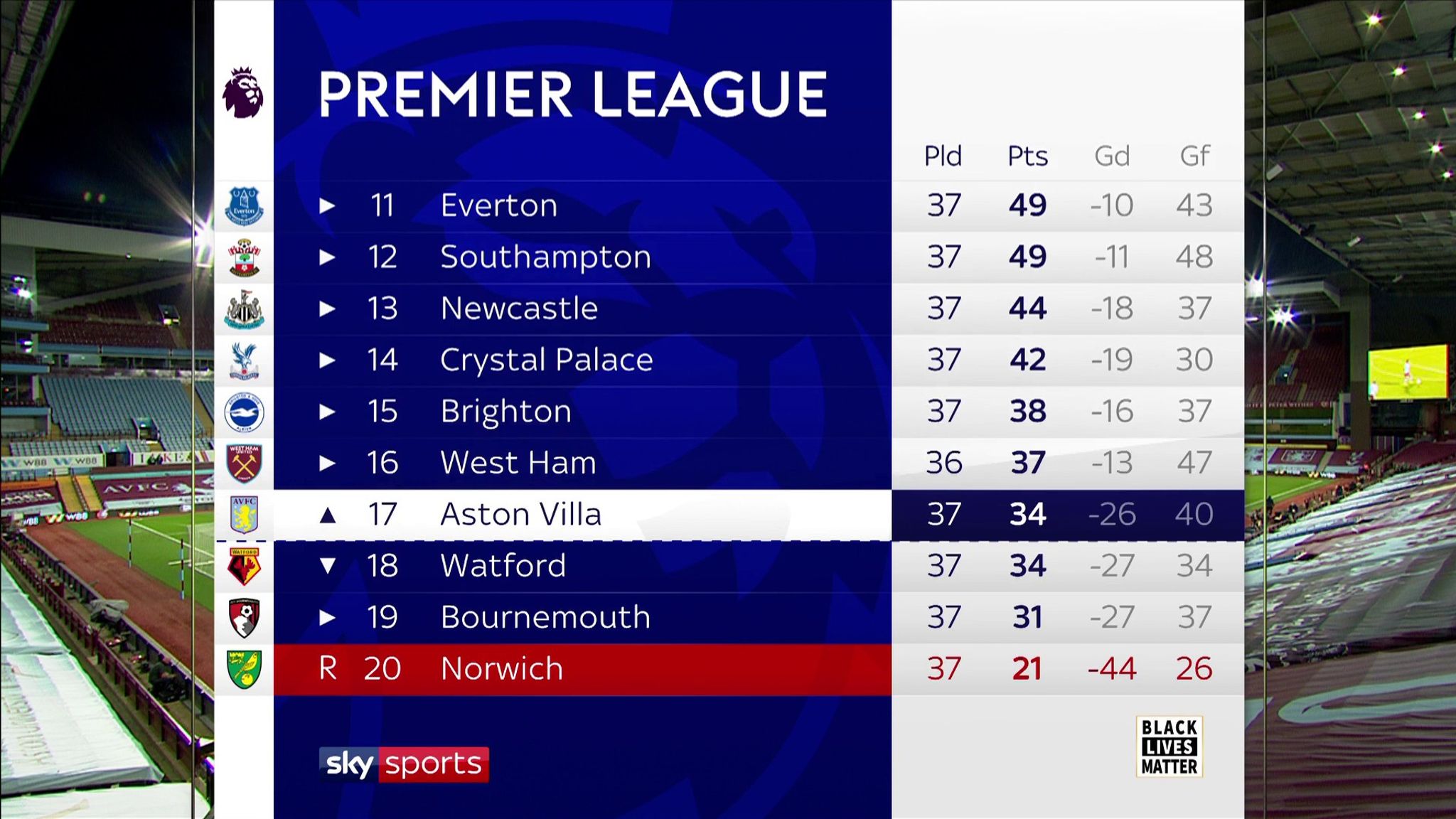Viewport: 1456px width, 819px height.
Task: Click the Crystal Palace eagle crest
Action: point(244,360)
